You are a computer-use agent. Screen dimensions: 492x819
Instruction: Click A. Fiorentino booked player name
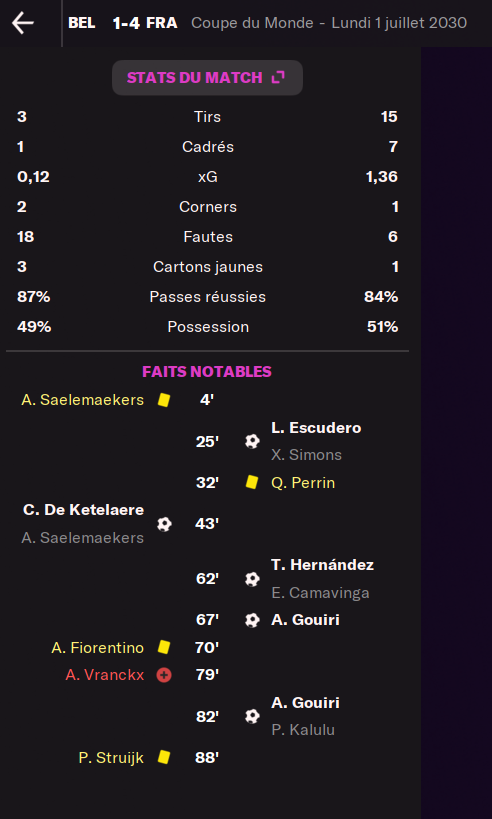[x=98, y=648]
